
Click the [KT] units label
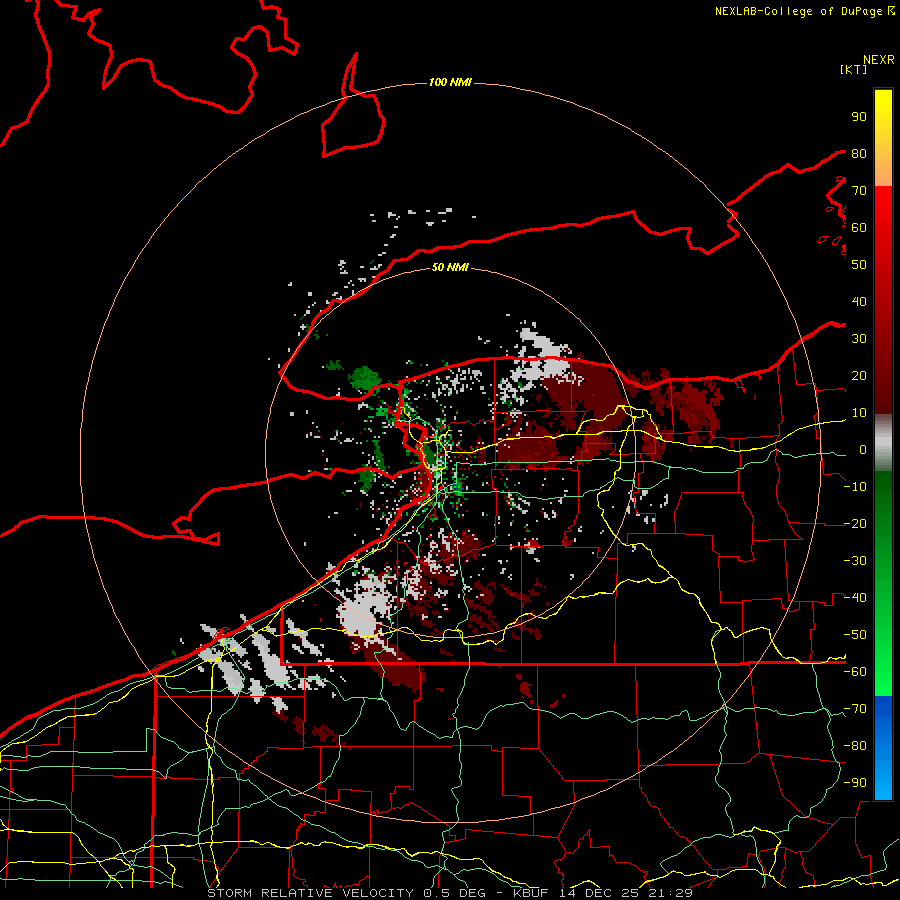pyautogui.click(x=853, y=69)
